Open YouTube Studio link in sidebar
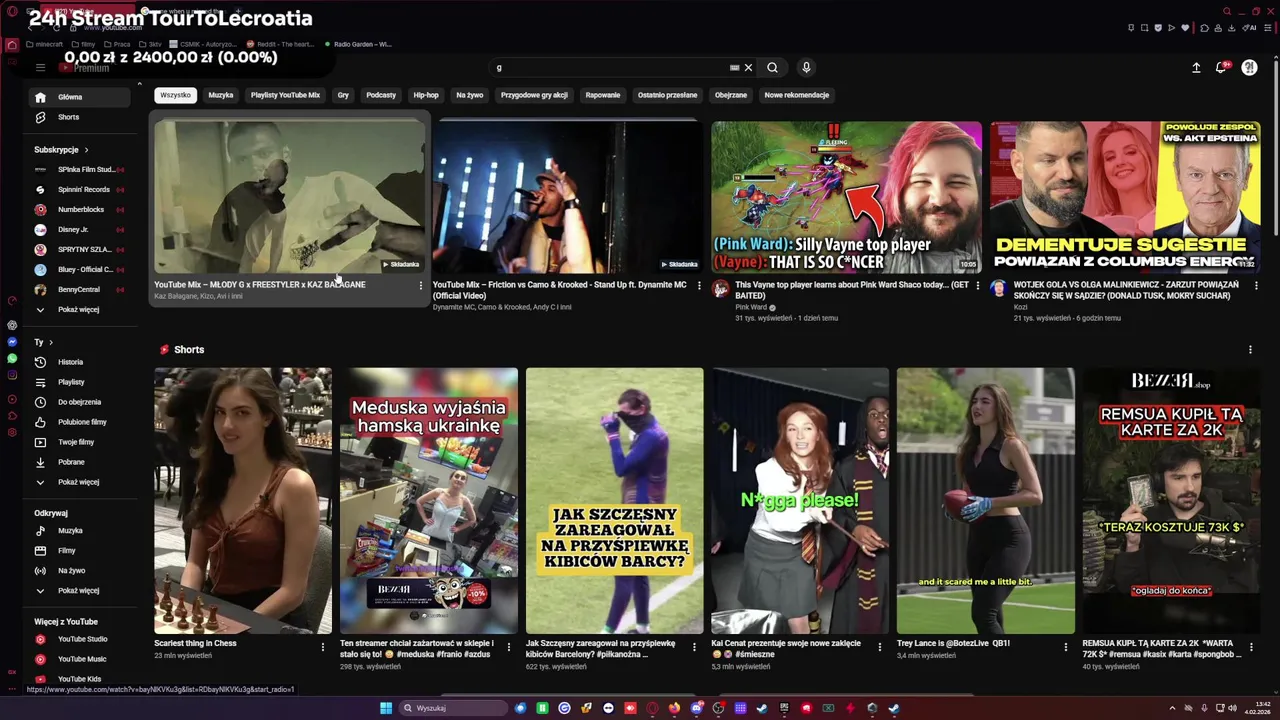The image size is (1280, 720). [79, 639]
